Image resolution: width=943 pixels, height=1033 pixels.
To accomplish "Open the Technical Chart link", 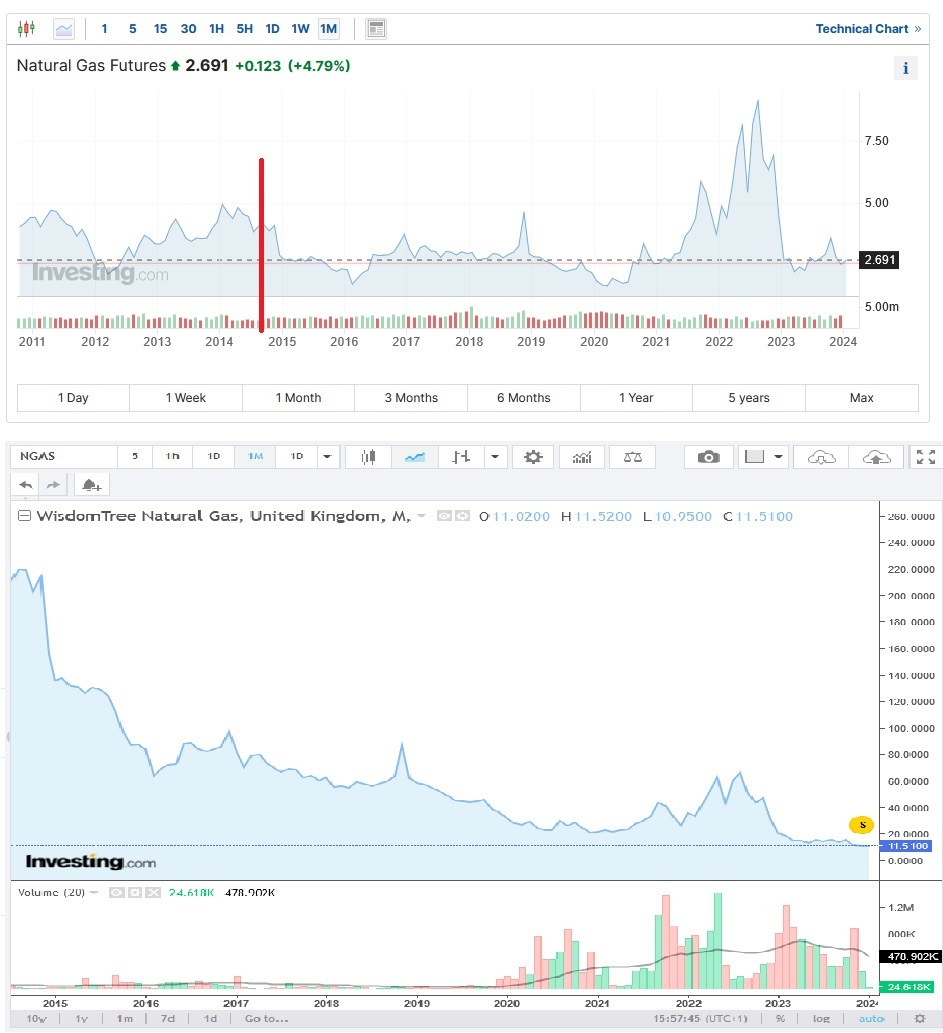I will pyautogui.click(x=867, y=29).
